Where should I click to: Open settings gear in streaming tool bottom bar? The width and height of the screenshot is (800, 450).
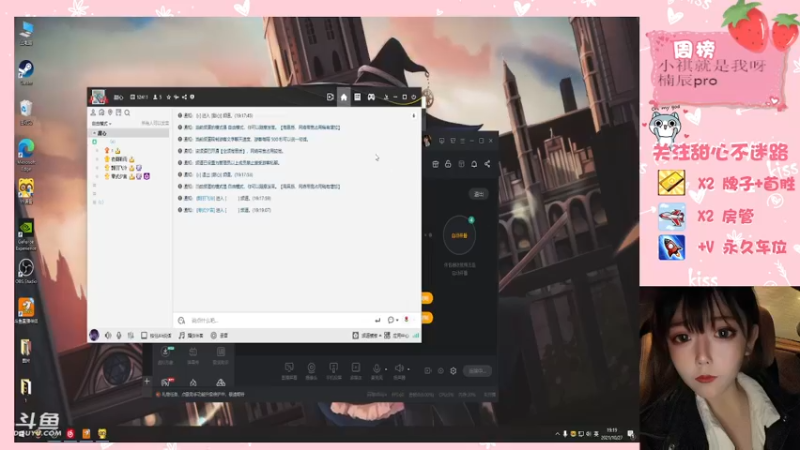(x=453, y=371)
